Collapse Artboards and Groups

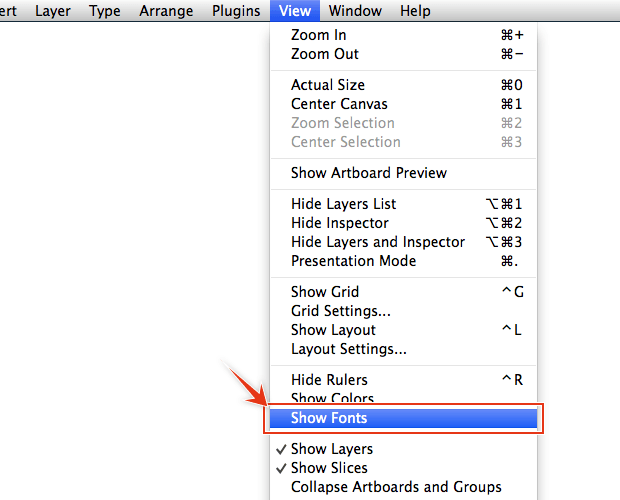click(396, 487)
